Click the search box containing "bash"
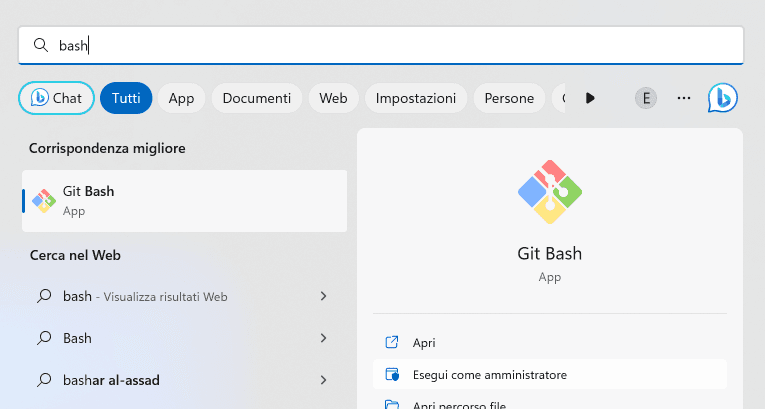 [x=381, y=45]
